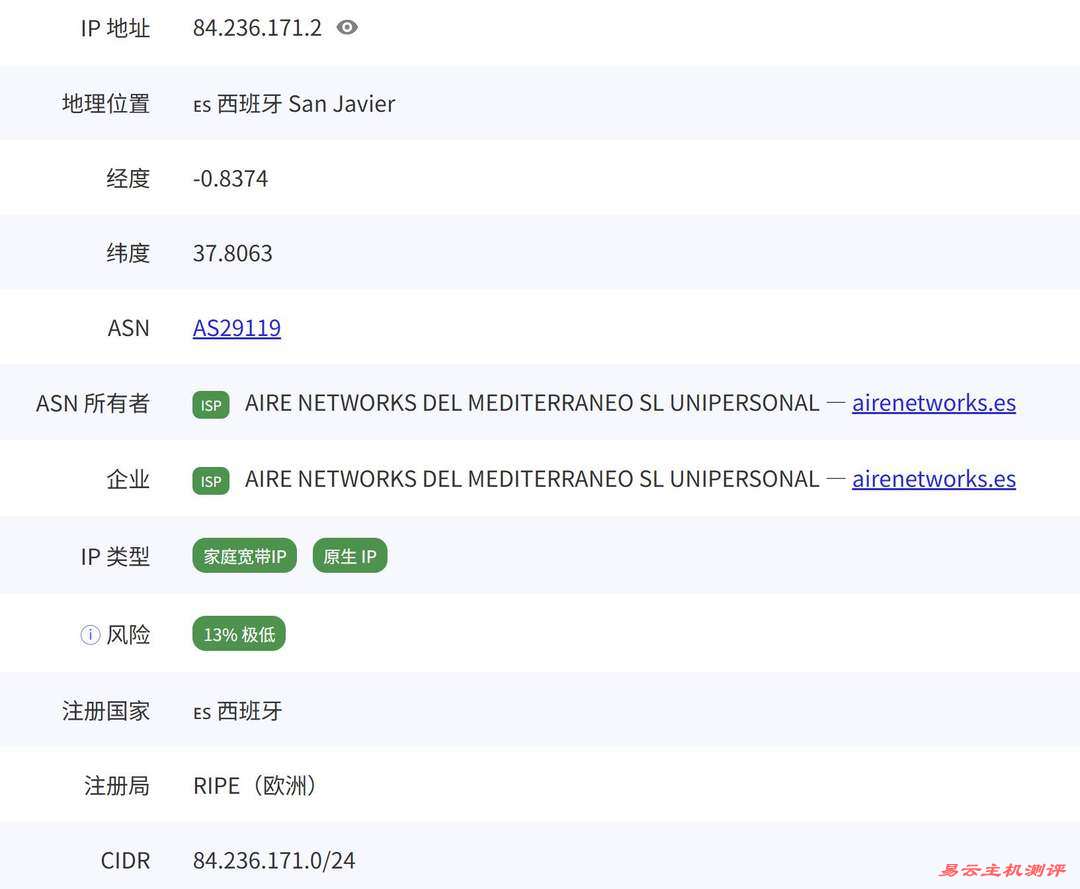This screenshot has height=889, width=1080.
Task: Select the ISP badge on ASN 所有者 row
Action: [210, 404]
